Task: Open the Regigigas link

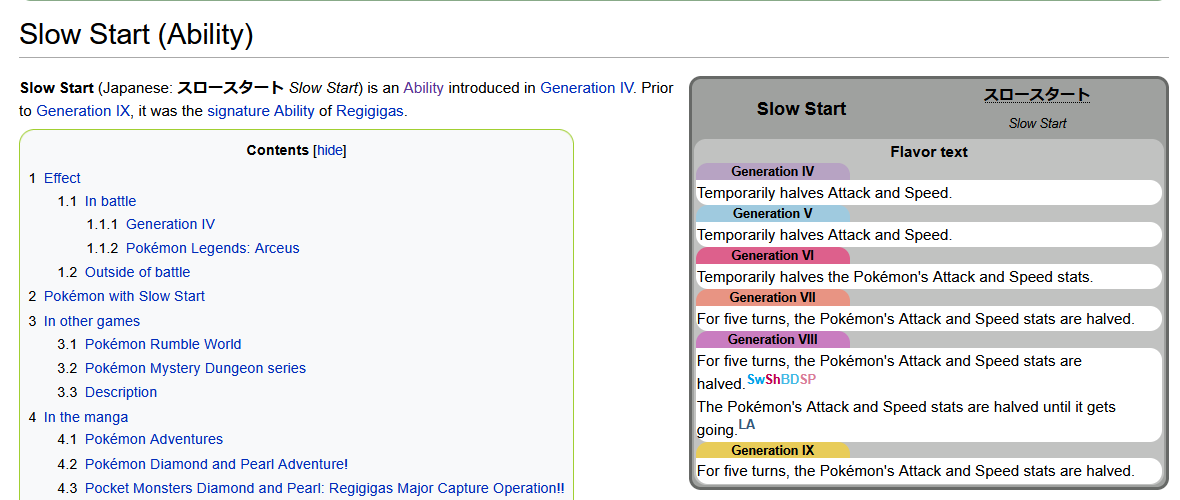Action: point(369,111)
